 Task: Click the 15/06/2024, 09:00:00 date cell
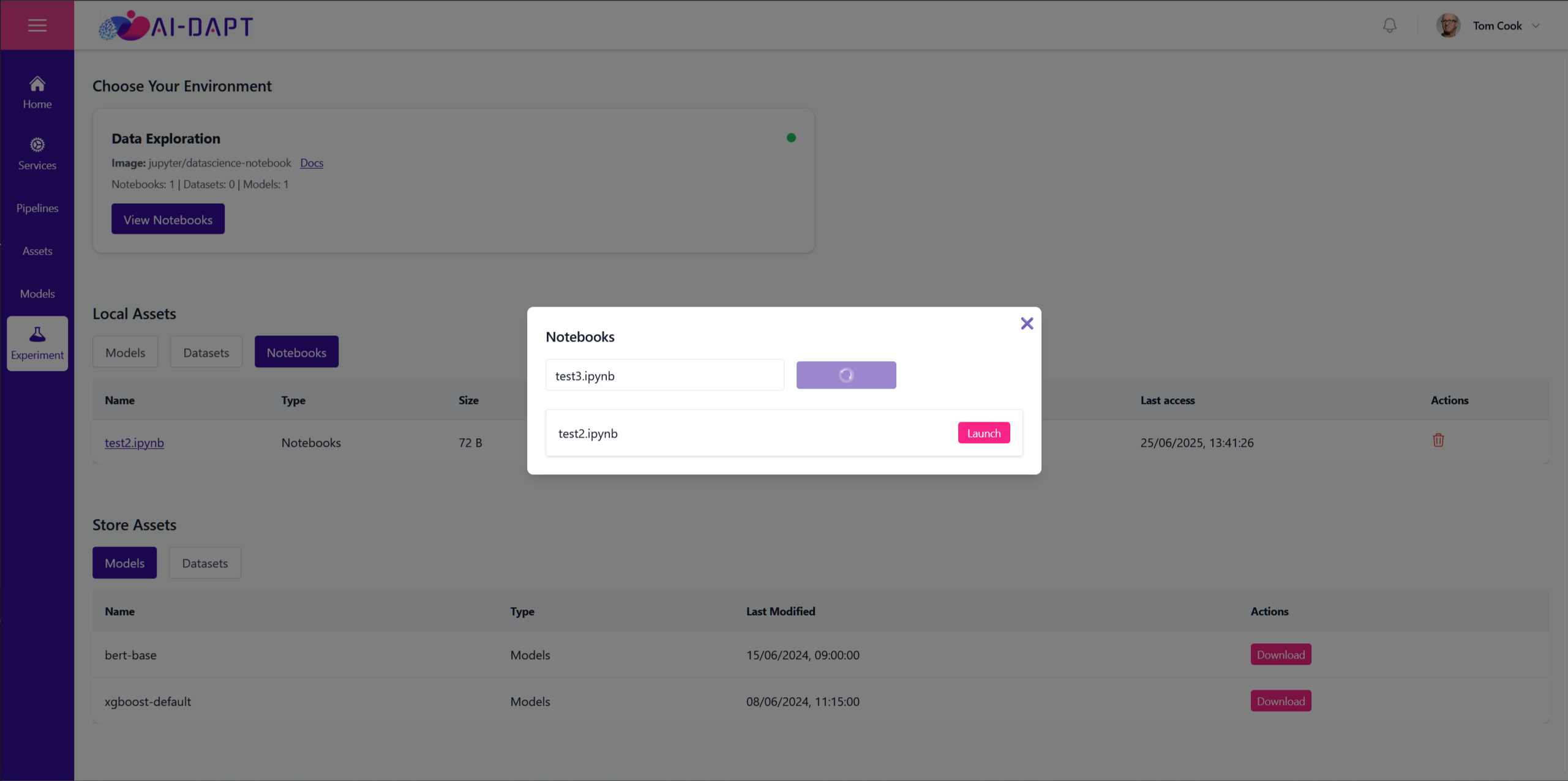coord(803,655)
